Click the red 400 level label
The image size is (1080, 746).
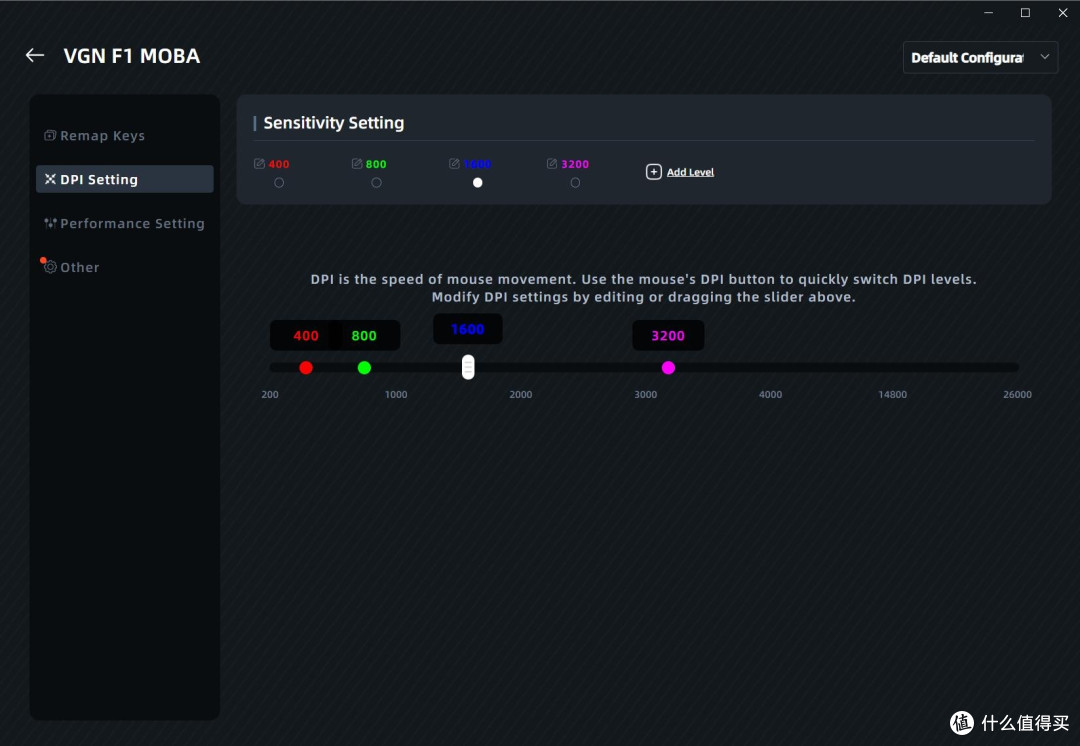pos(279,164)
